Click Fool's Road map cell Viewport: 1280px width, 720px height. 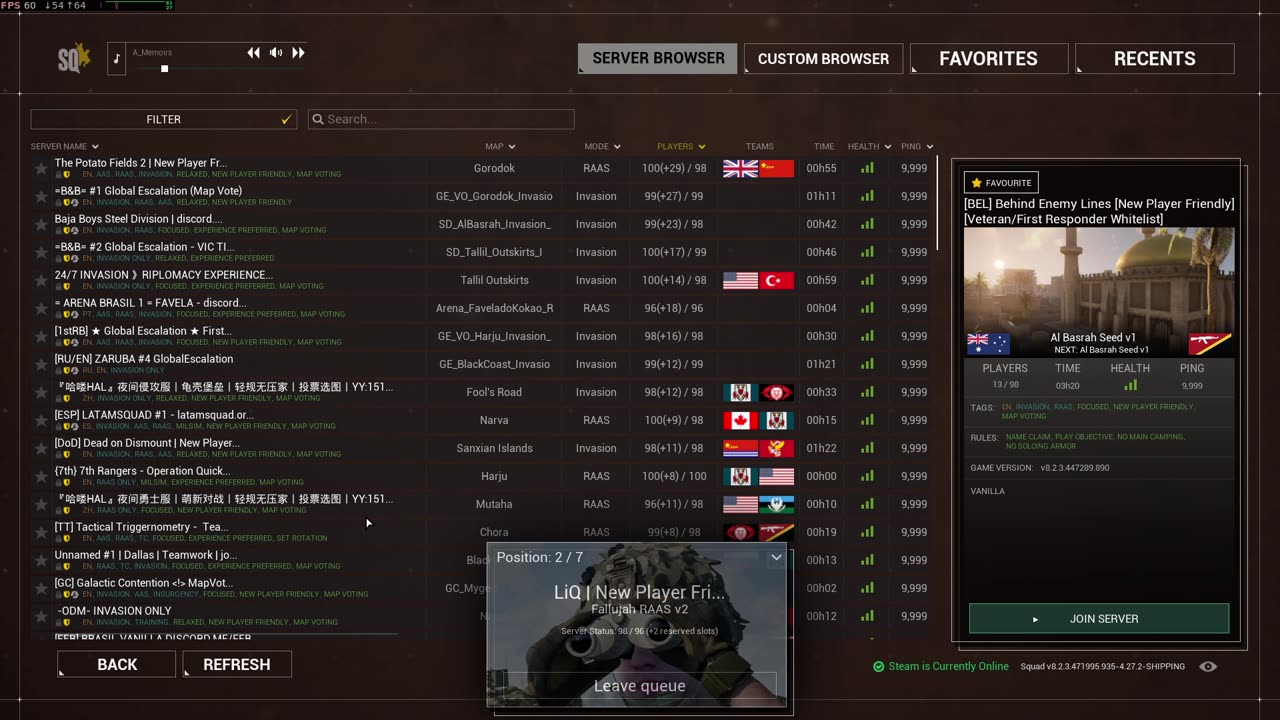[494, 392]
